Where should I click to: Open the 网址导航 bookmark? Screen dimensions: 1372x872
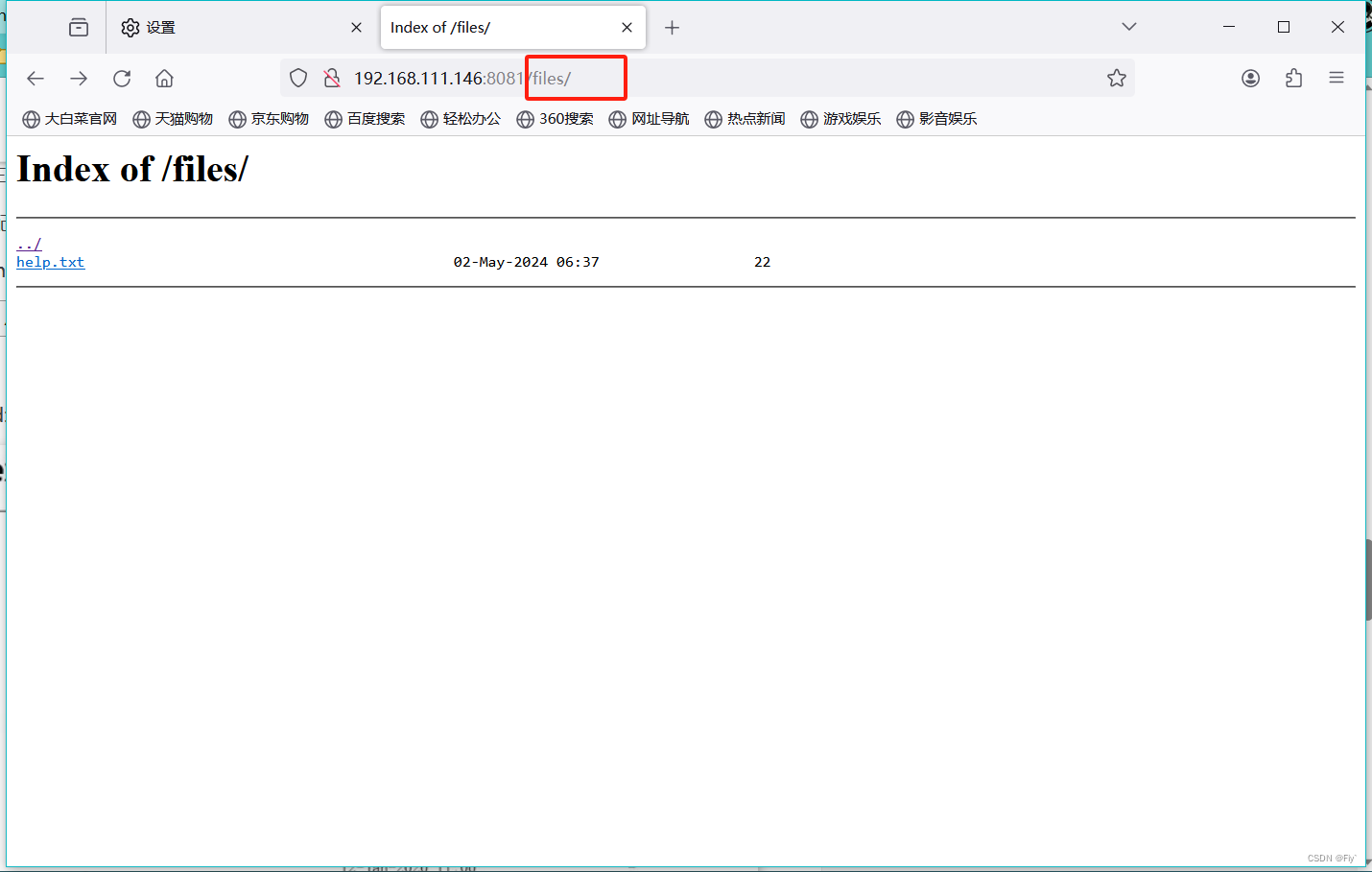click(x=650, y=119)
